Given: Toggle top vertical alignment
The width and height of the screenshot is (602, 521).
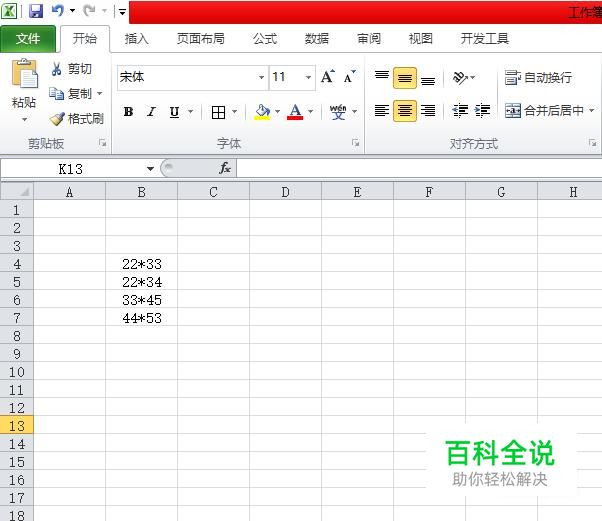Looking at the screenshot, I should (x=382, y=77).
